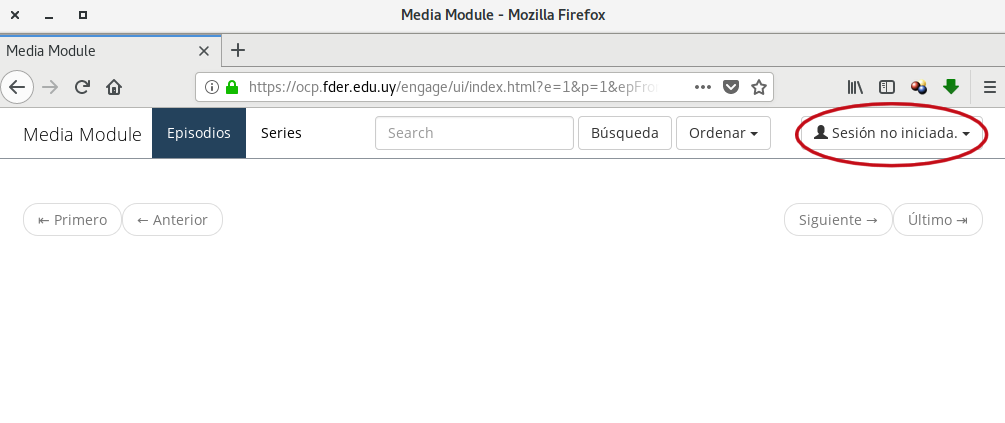Switch to the Series tab
Screen dimensions: 1005x423
coord(281,133)
